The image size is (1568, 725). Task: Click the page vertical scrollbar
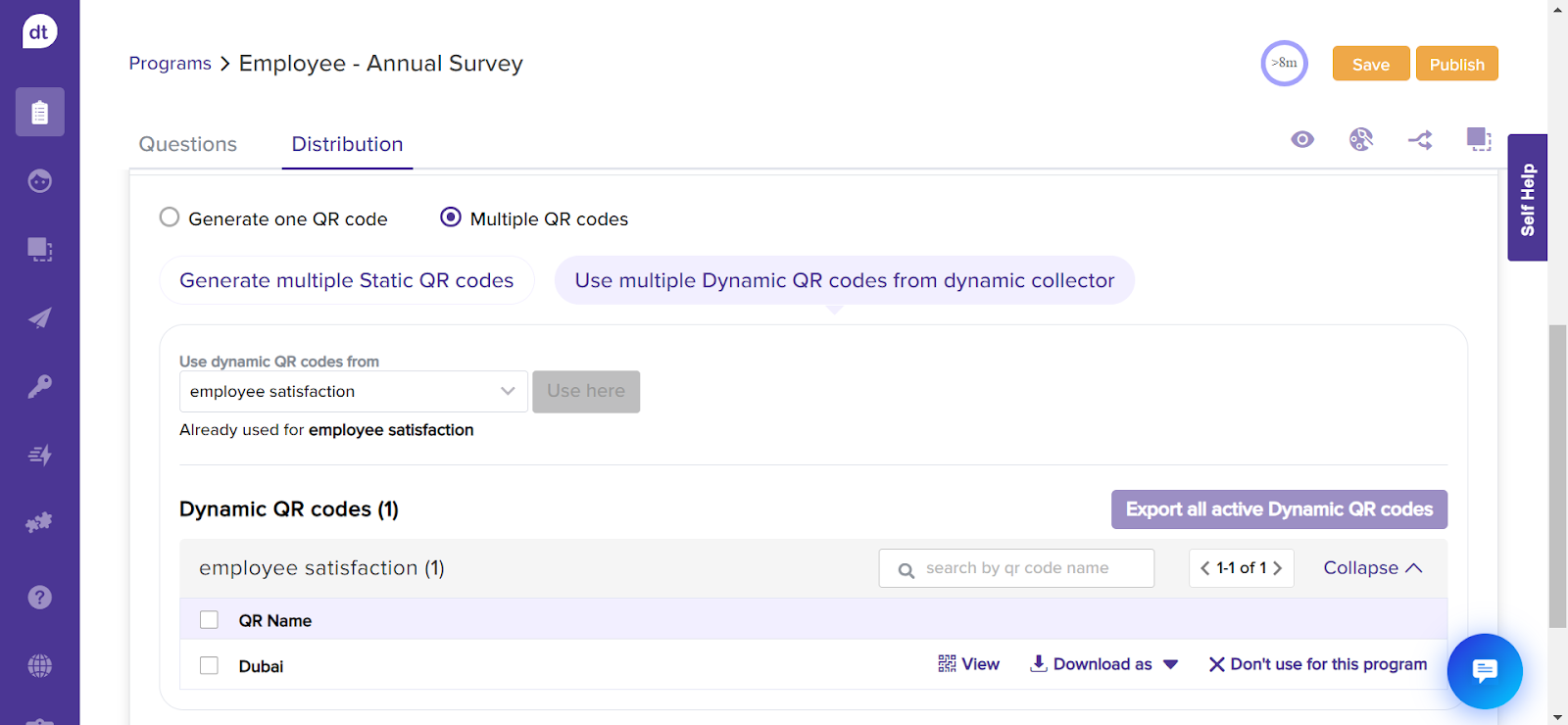(1557, 475)
